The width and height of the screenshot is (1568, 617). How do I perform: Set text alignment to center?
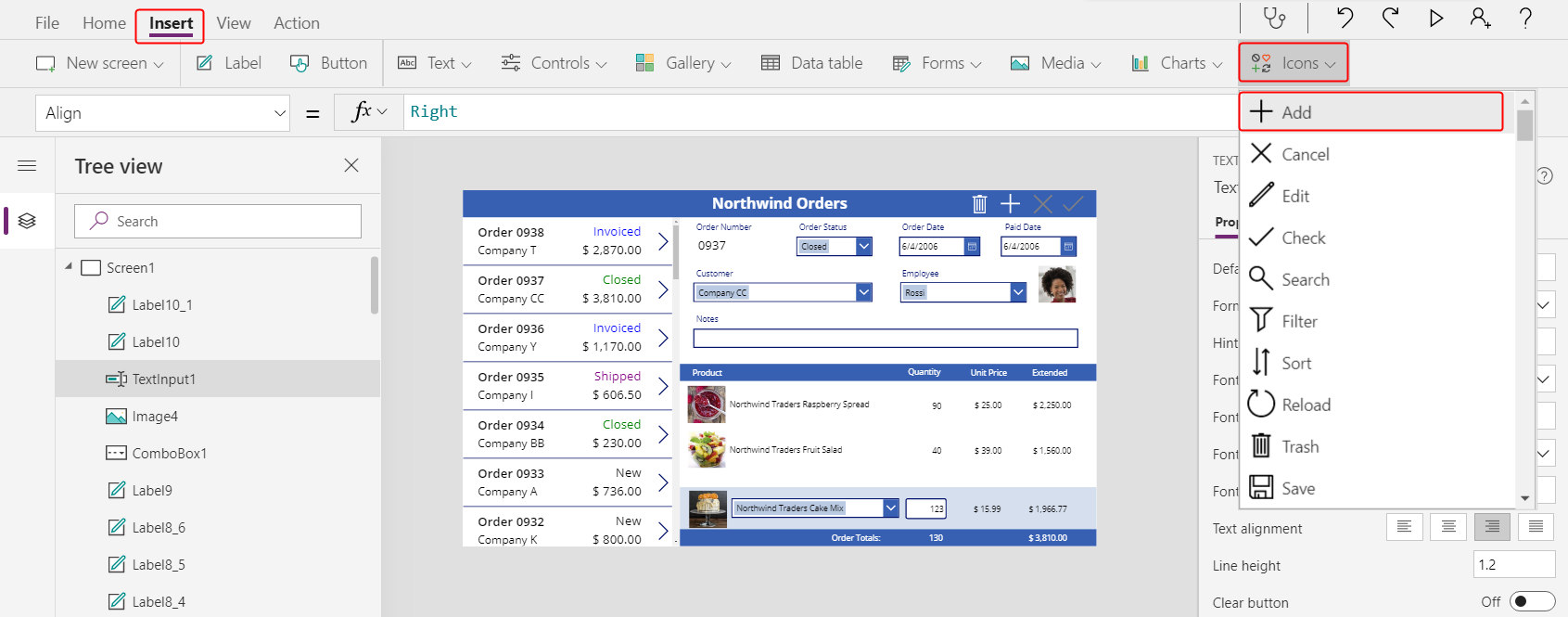pyautogui.click(x=1448, y=527)
